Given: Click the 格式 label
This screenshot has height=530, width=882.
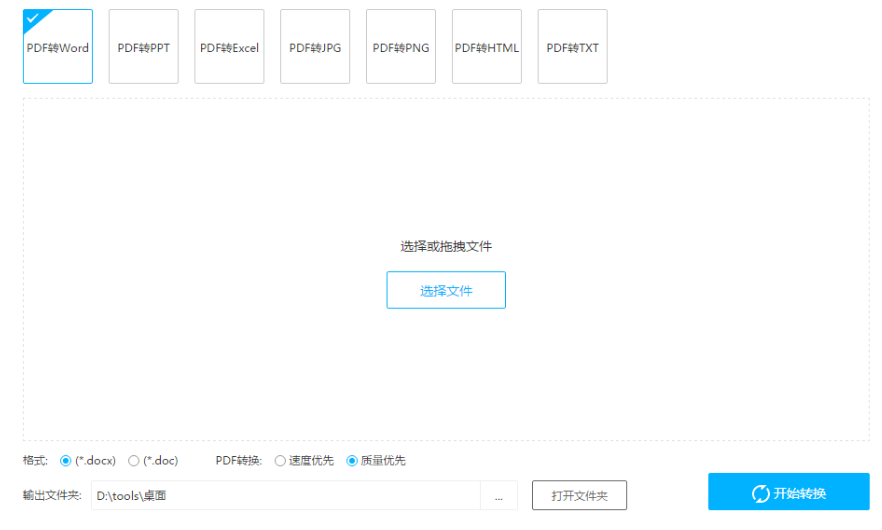Looking at the screenshot, I should [35, 461].
